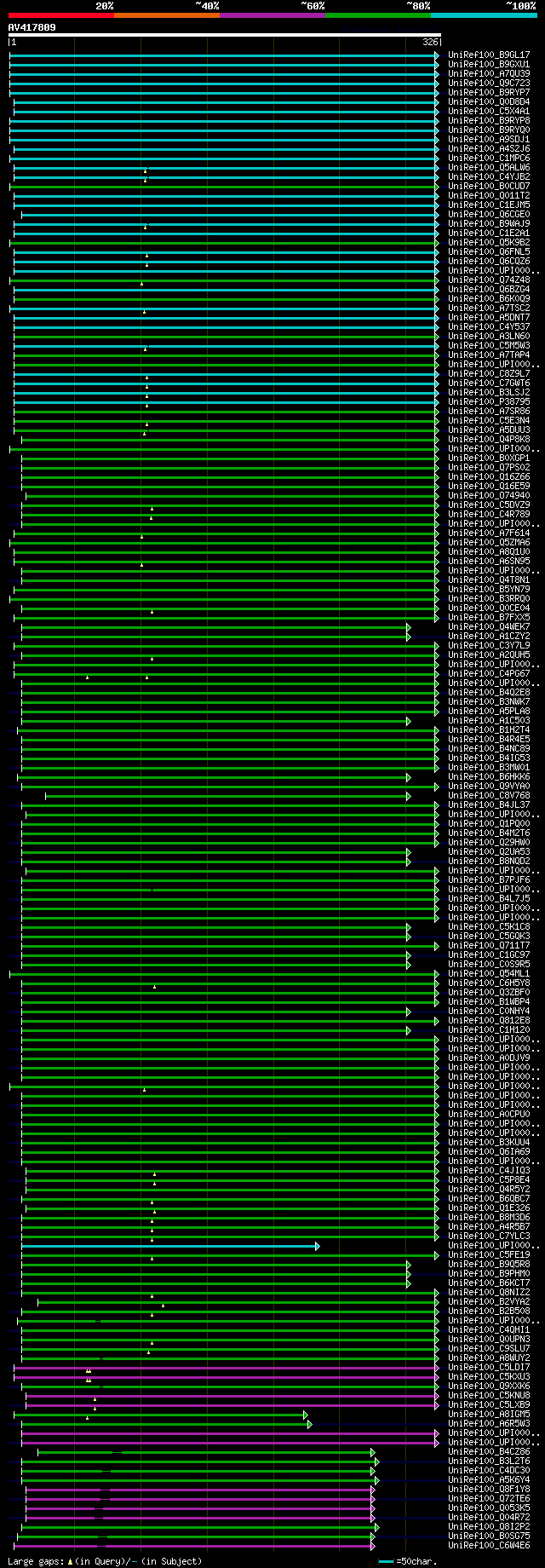Click the orange ~40% identity legend segment
This screenshot has width=545, height=1568.
(x=167, y=14)
